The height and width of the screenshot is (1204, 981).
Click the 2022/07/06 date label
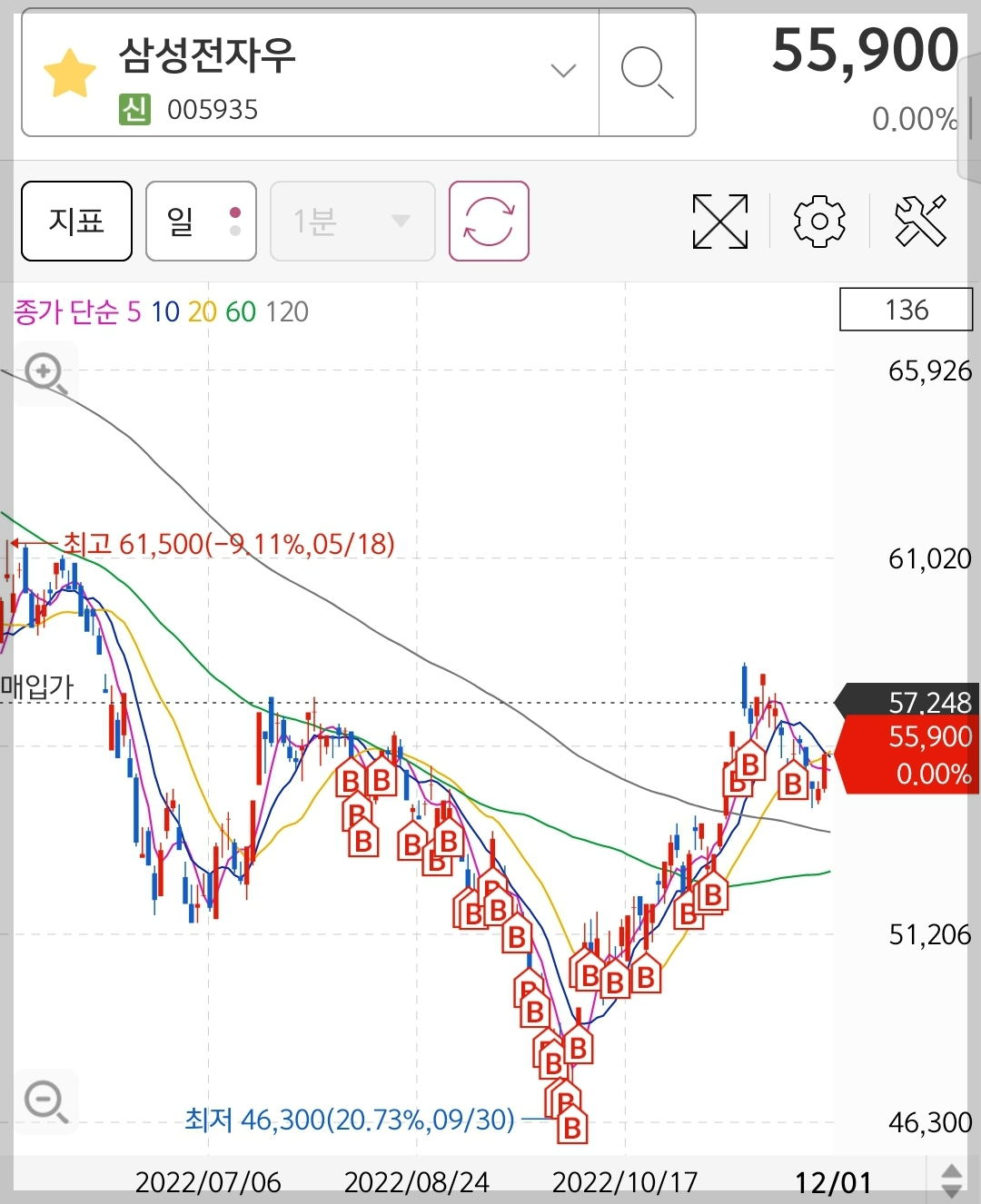click(x=208, y=1181)
